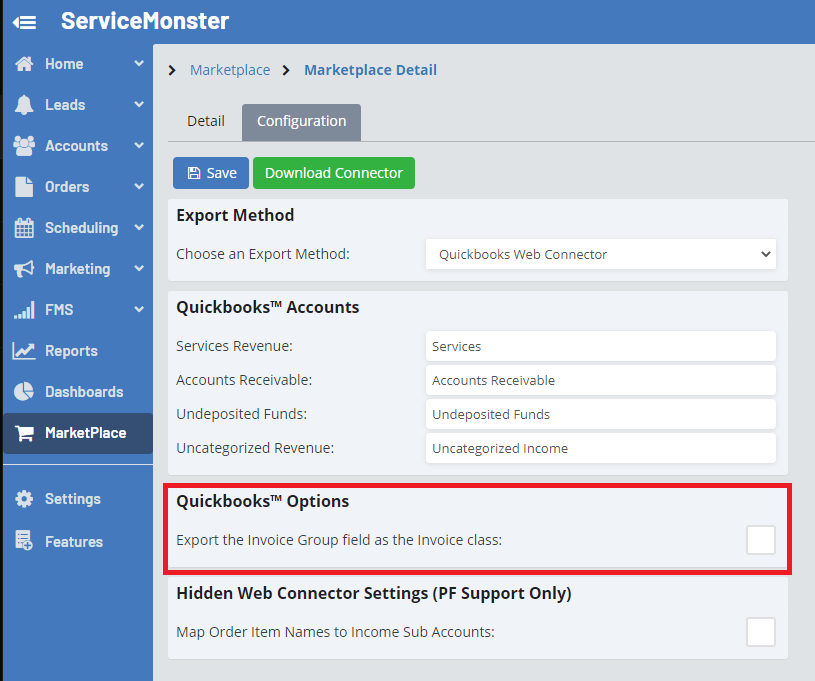Screen dimensions: 815x681
Task: Check Map Order Item Names option
Action: point(760,632)
